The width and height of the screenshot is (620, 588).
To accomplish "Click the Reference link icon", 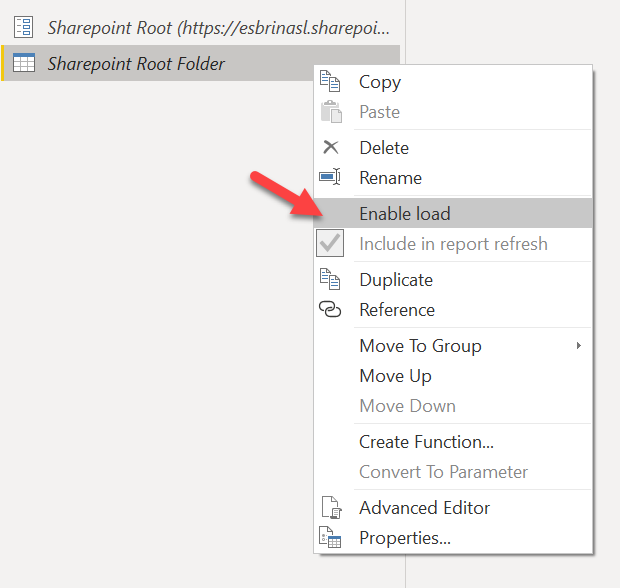I will pos(331,310).
